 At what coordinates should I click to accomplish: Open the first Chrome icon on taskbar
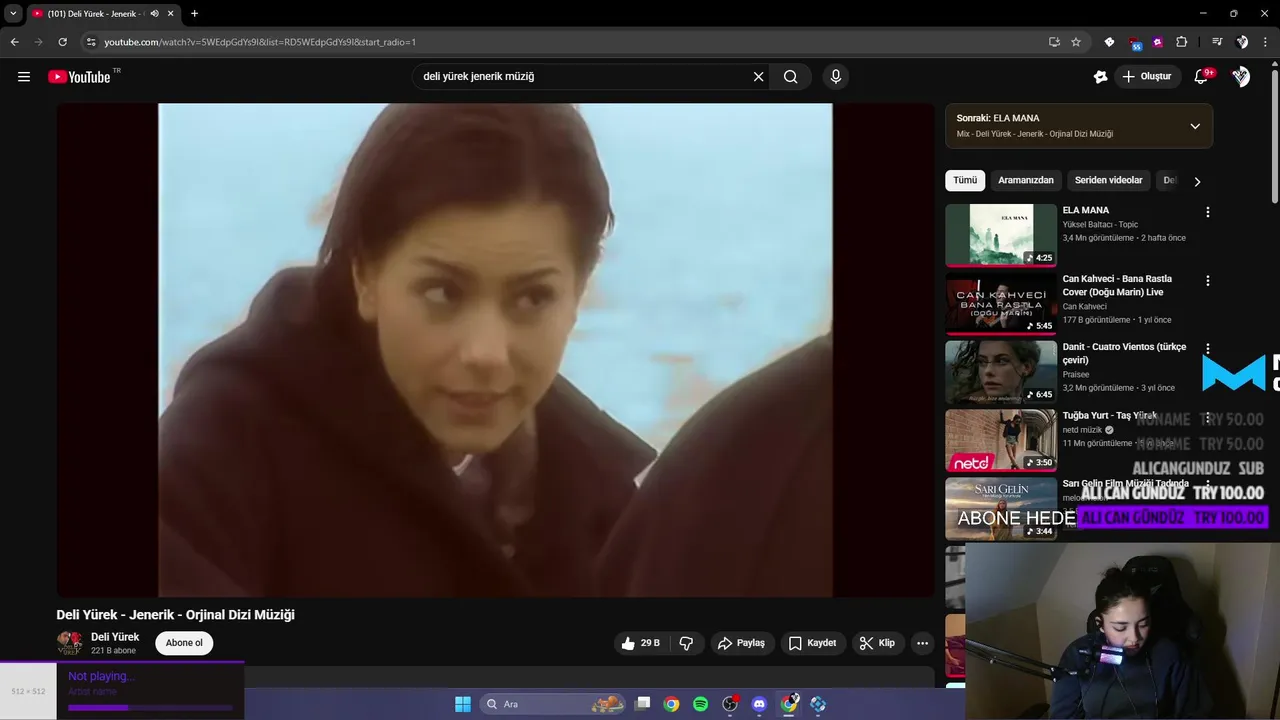point(672,704)
